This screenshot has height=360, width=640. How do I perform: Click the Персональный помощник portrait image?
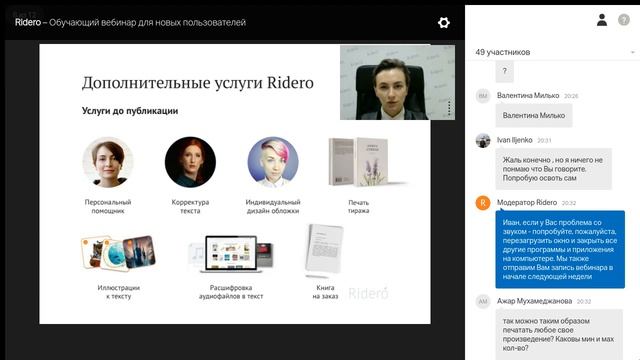(x=108, y=162)
